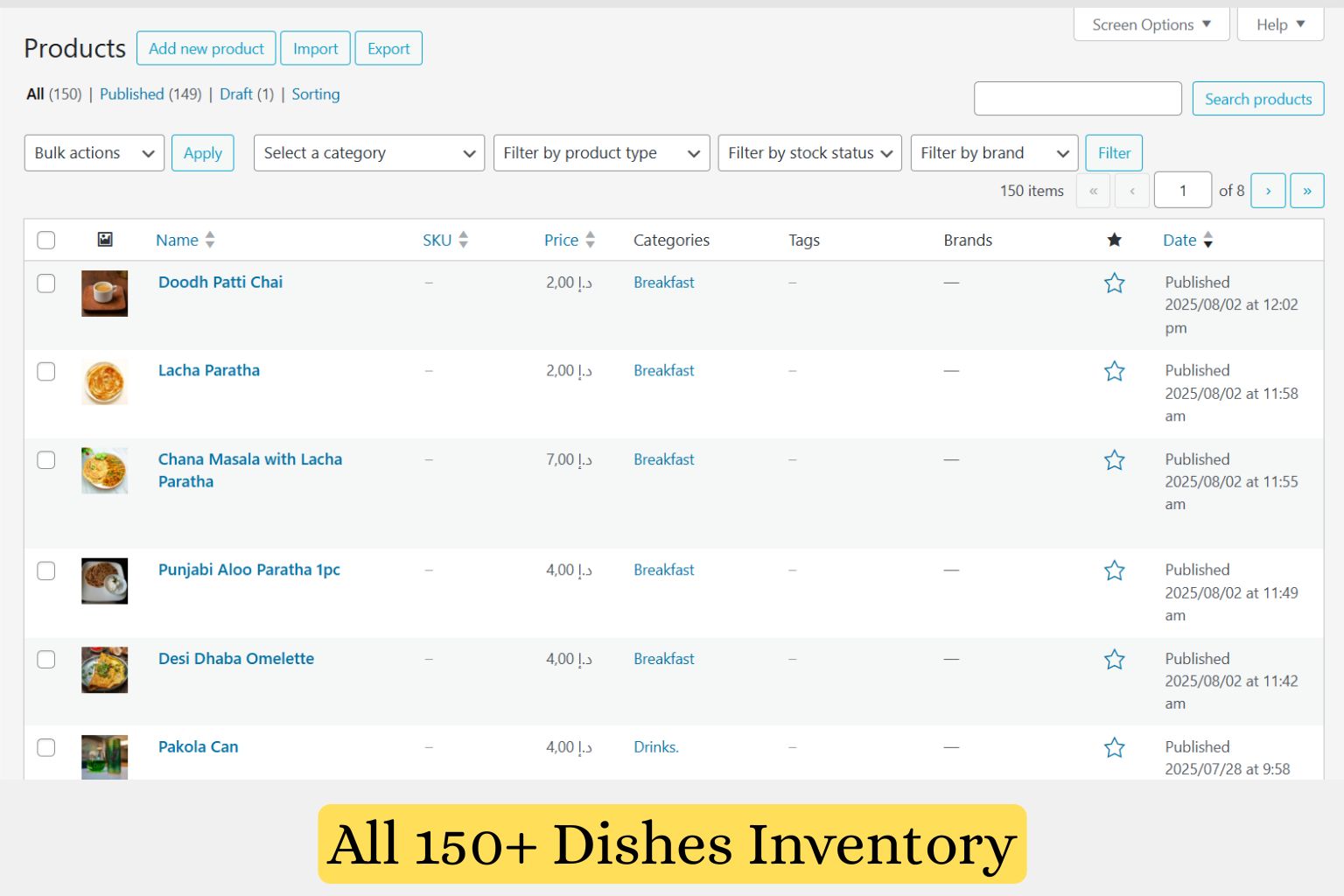This screenshot has height=896, width=1344.
Task: Jump to last page of products
Action: point(1306,191)
